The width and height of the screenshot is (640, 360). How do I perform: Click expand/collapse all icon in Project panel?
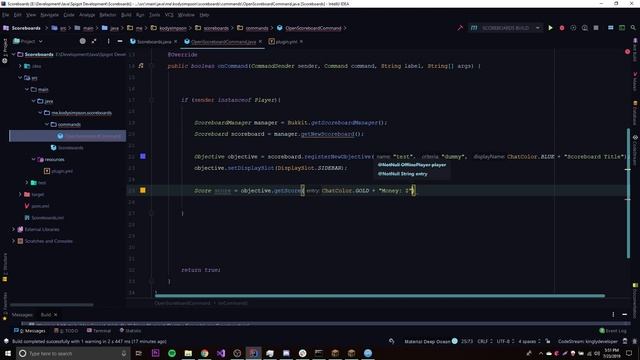coord(94,41)
